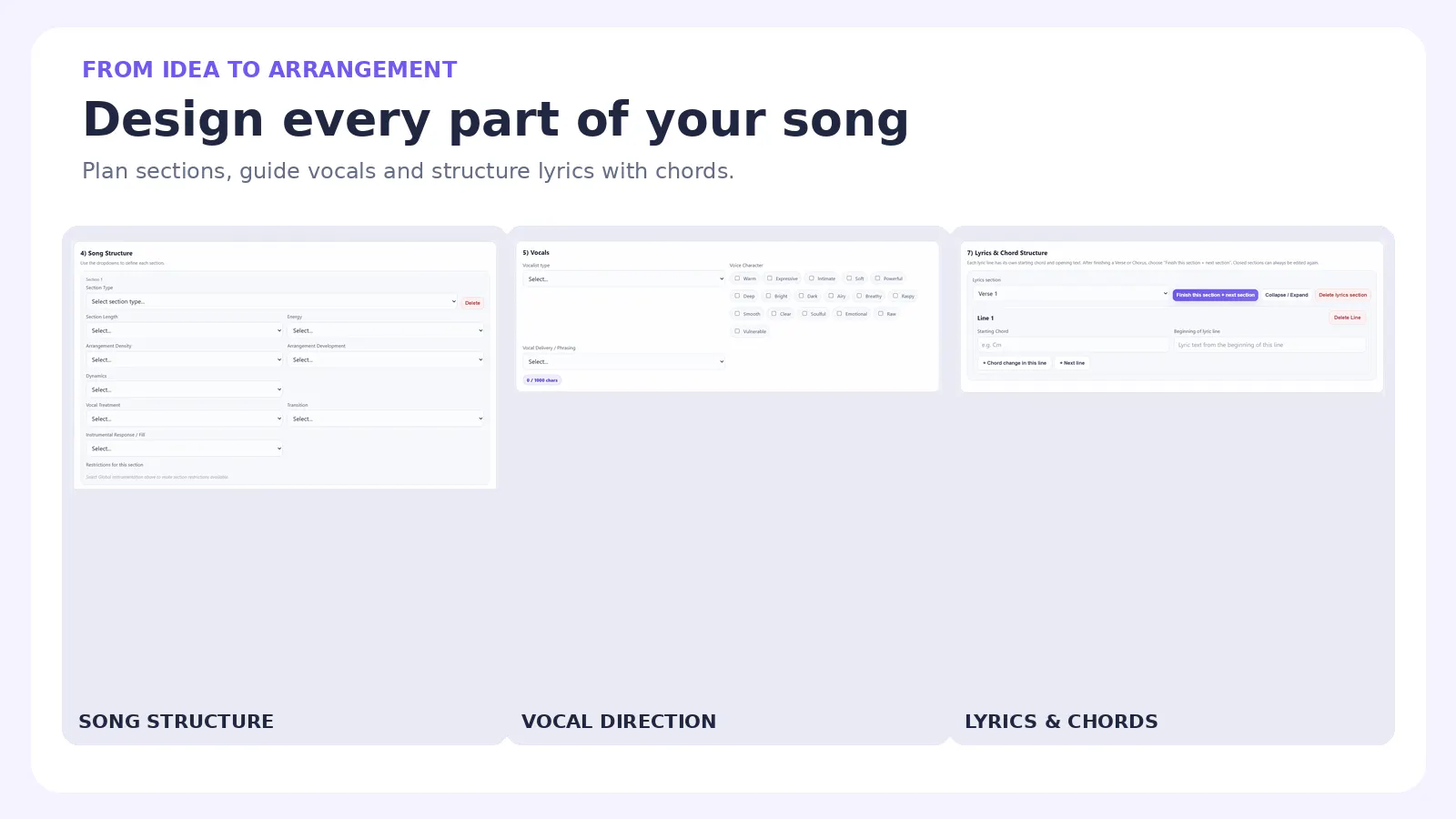Check the Vulnerable voice character
Screen dimensions: 1456x819
[x=737, y=331]
